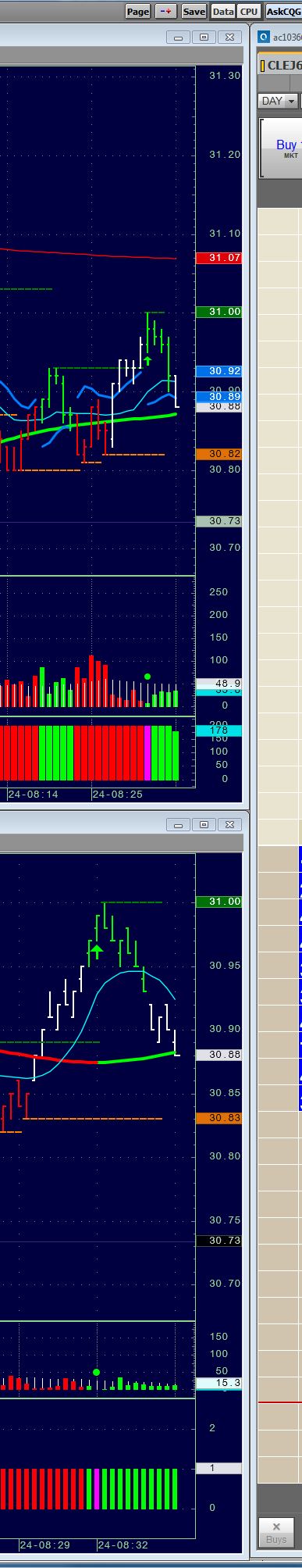The height and width of the screenshot is (1568, 302).
Task: Restore the lower chart window
Action: [204, 824]
